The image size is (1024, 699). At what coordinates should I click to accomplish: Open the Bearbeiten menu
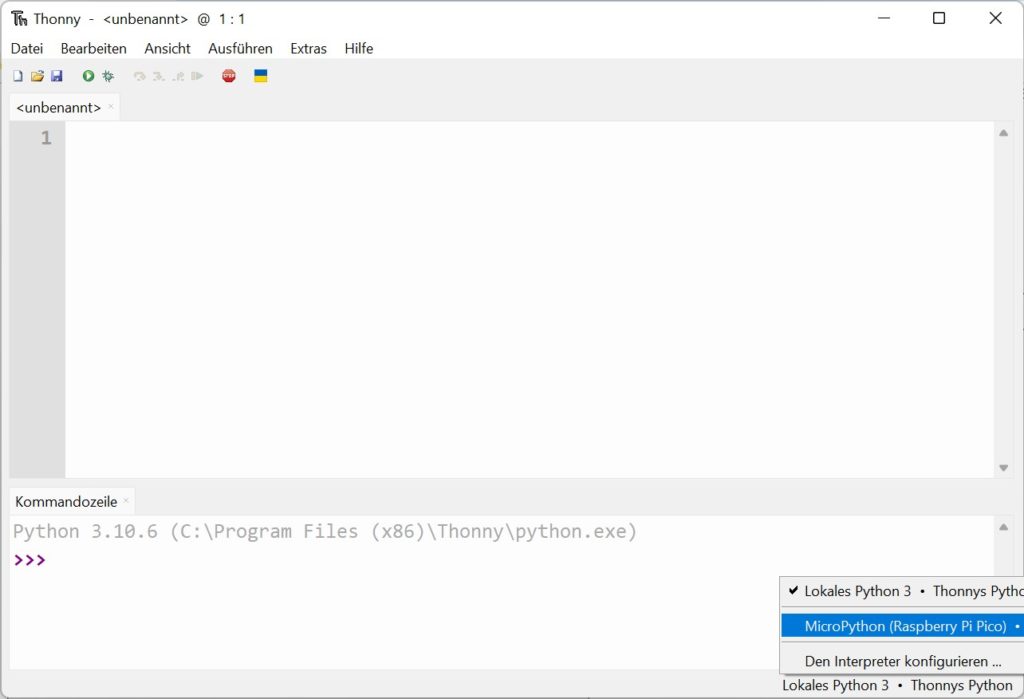point(93,48)
